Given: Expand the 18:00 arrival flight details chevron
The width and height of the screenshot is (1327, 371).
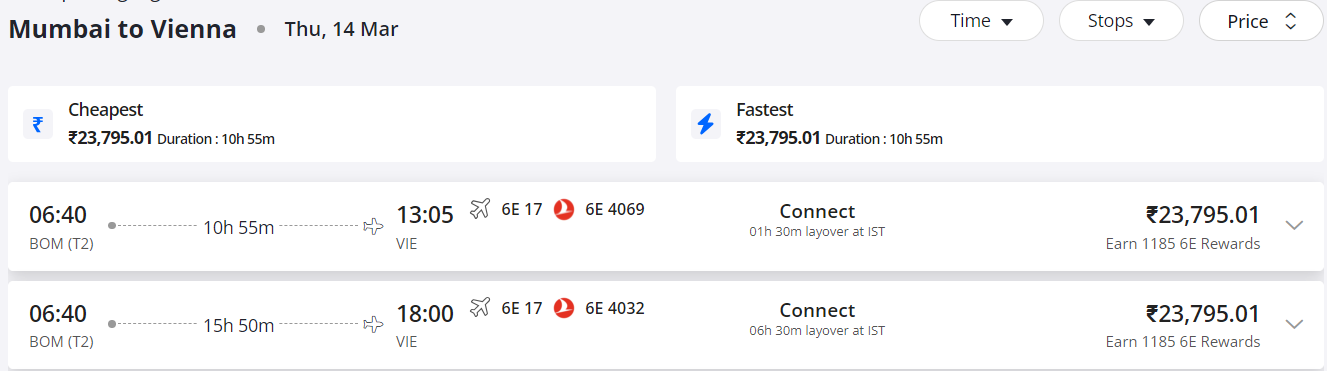Looking at the screenshot, I should pos(1294,324).
